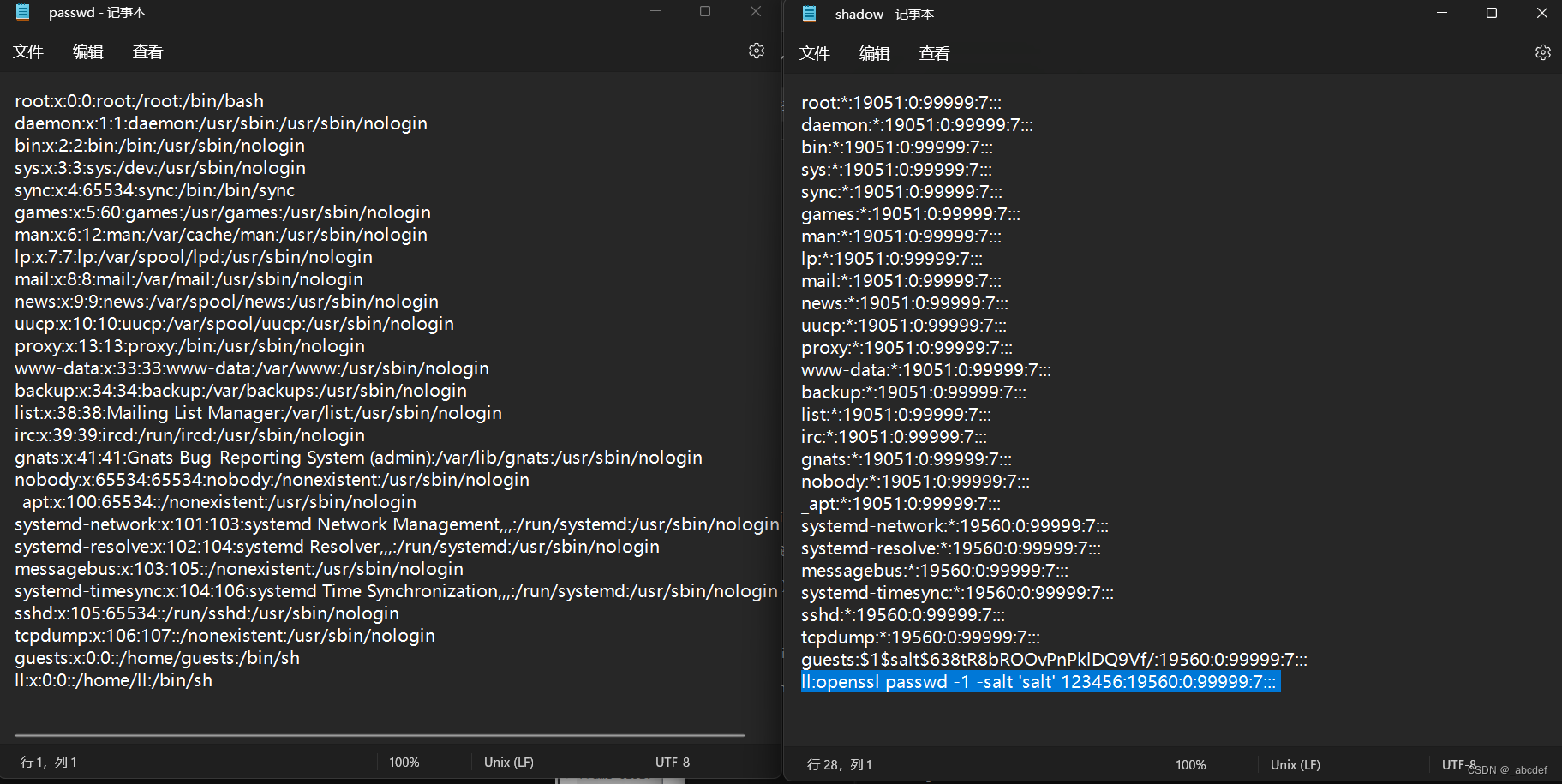Click the guests:$1$salt$ hash line in shadow
Viewport: 1562px width, 784px height.
coord(1054,660)
